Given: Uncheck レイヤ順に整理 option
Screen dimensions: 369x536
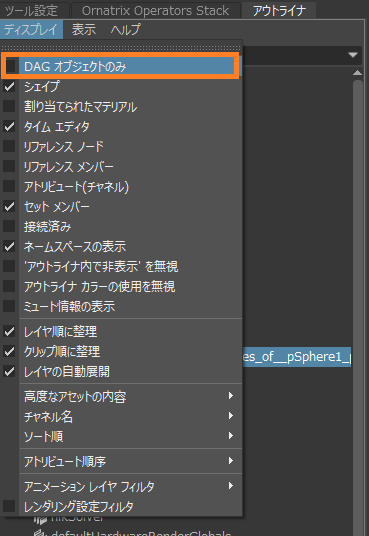Looking at the screenshot, I should (x=9, y=331).
